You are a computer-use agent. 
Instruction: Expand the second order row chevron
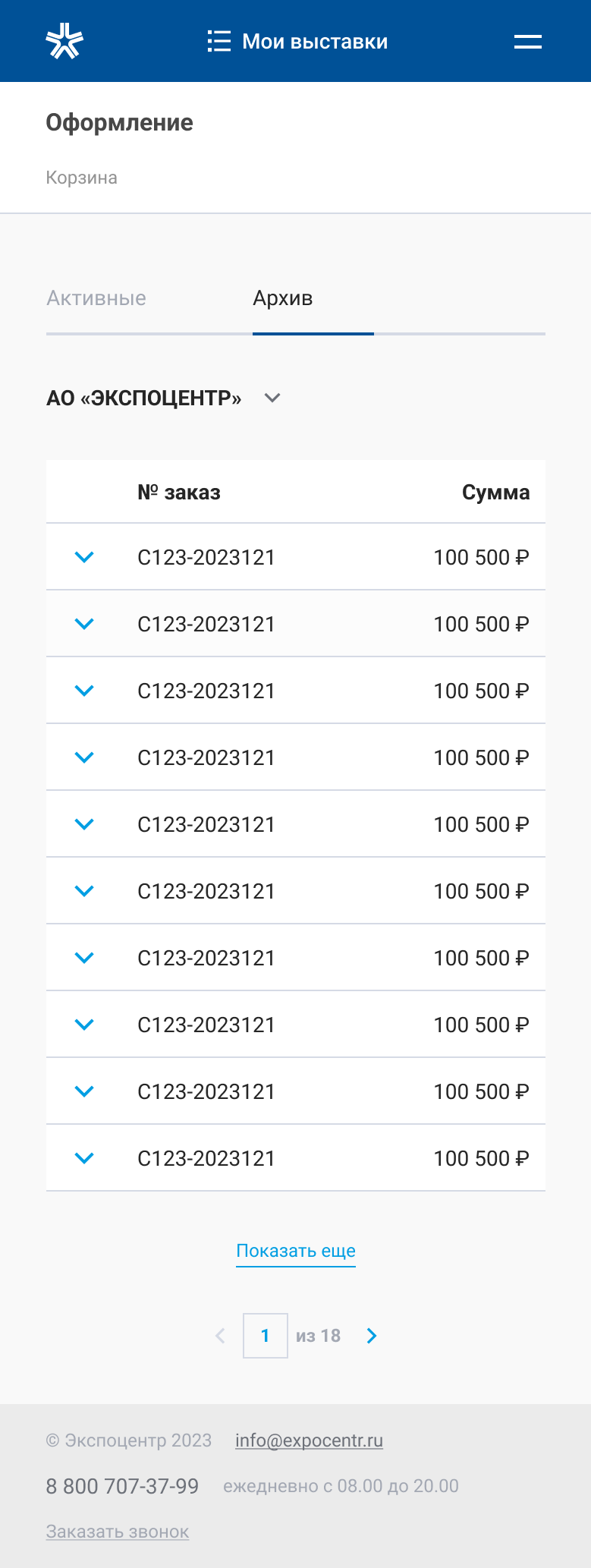click(x=84, y=624)
